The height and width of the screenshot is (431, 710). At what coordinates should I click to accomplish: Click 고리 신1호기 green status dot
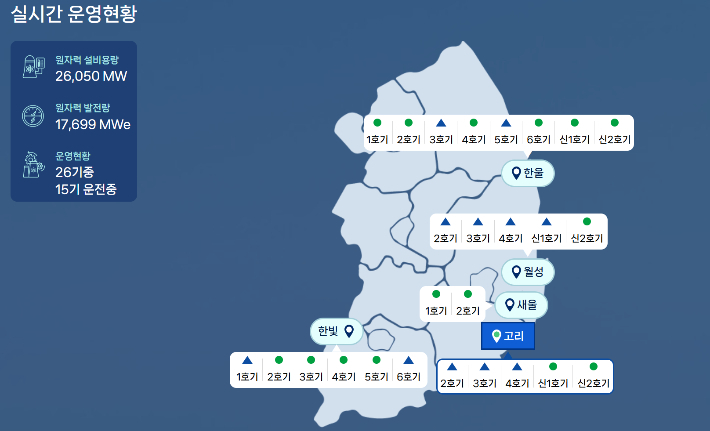pos(552,367)
